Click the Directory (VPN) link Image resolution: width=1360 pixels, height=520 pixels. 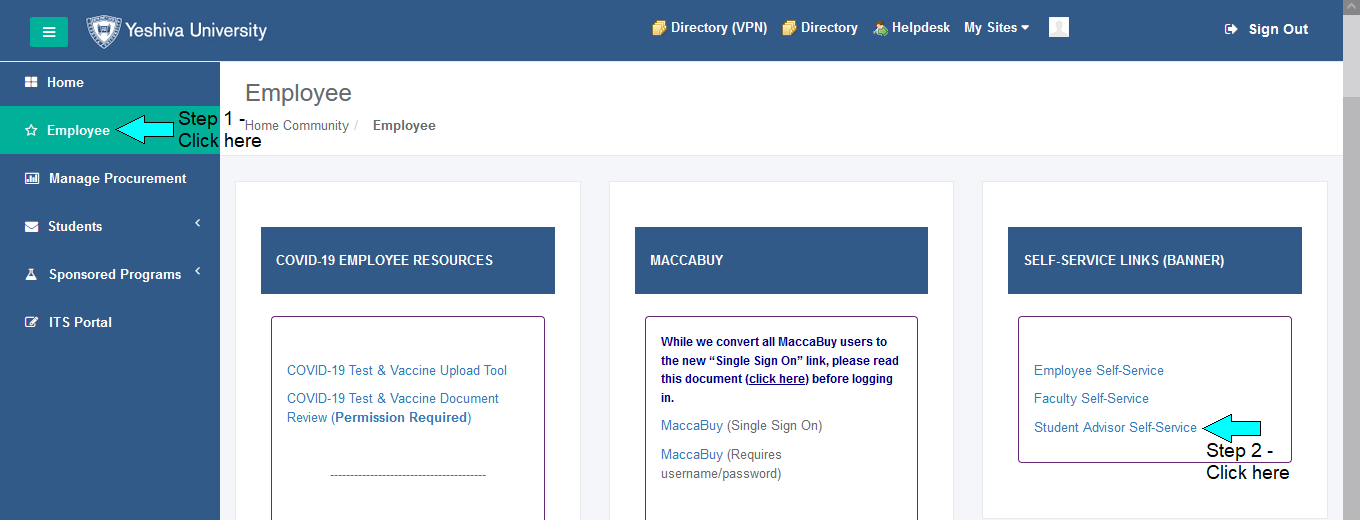click(719, 28)
